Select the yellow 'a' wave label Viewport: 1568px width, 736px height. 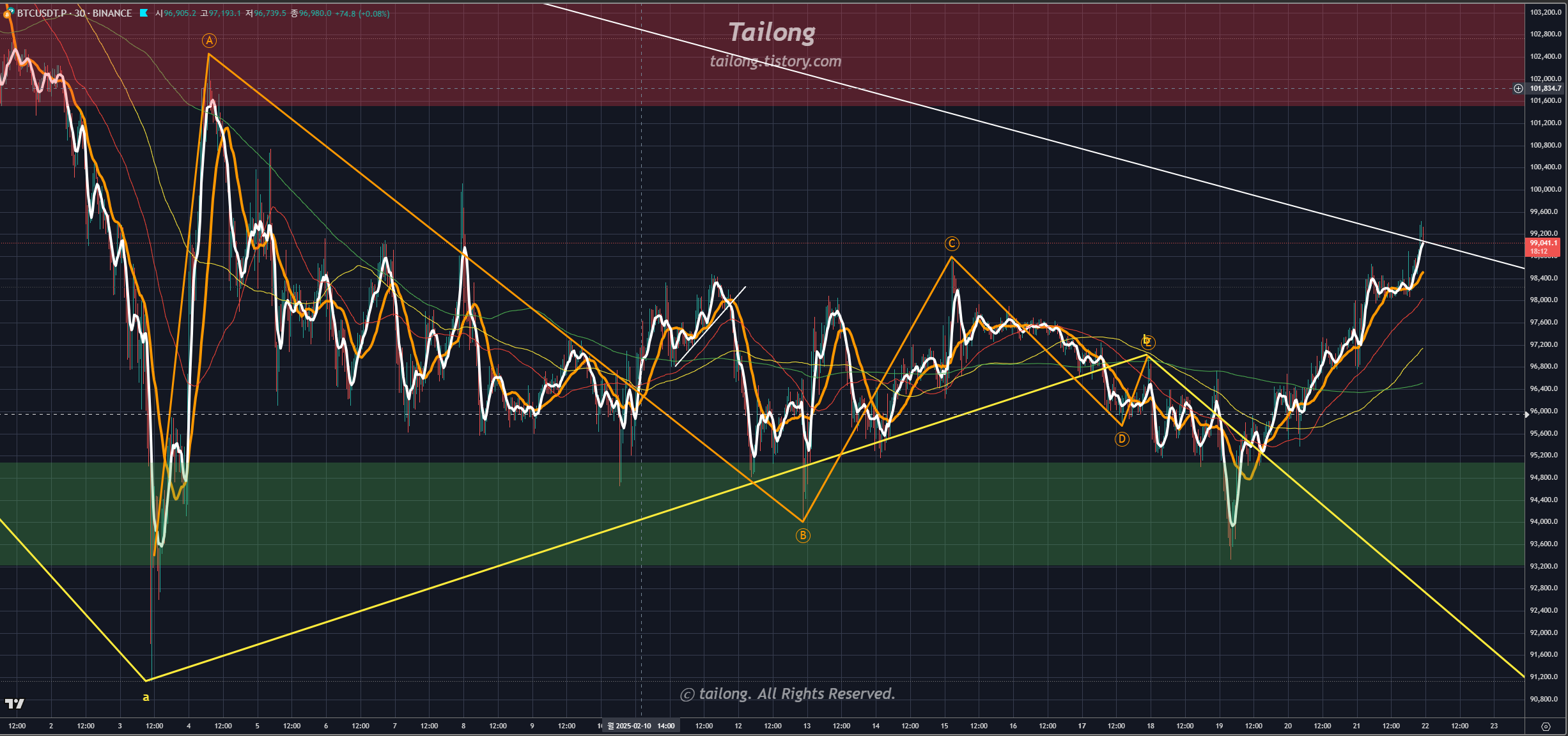146,697
